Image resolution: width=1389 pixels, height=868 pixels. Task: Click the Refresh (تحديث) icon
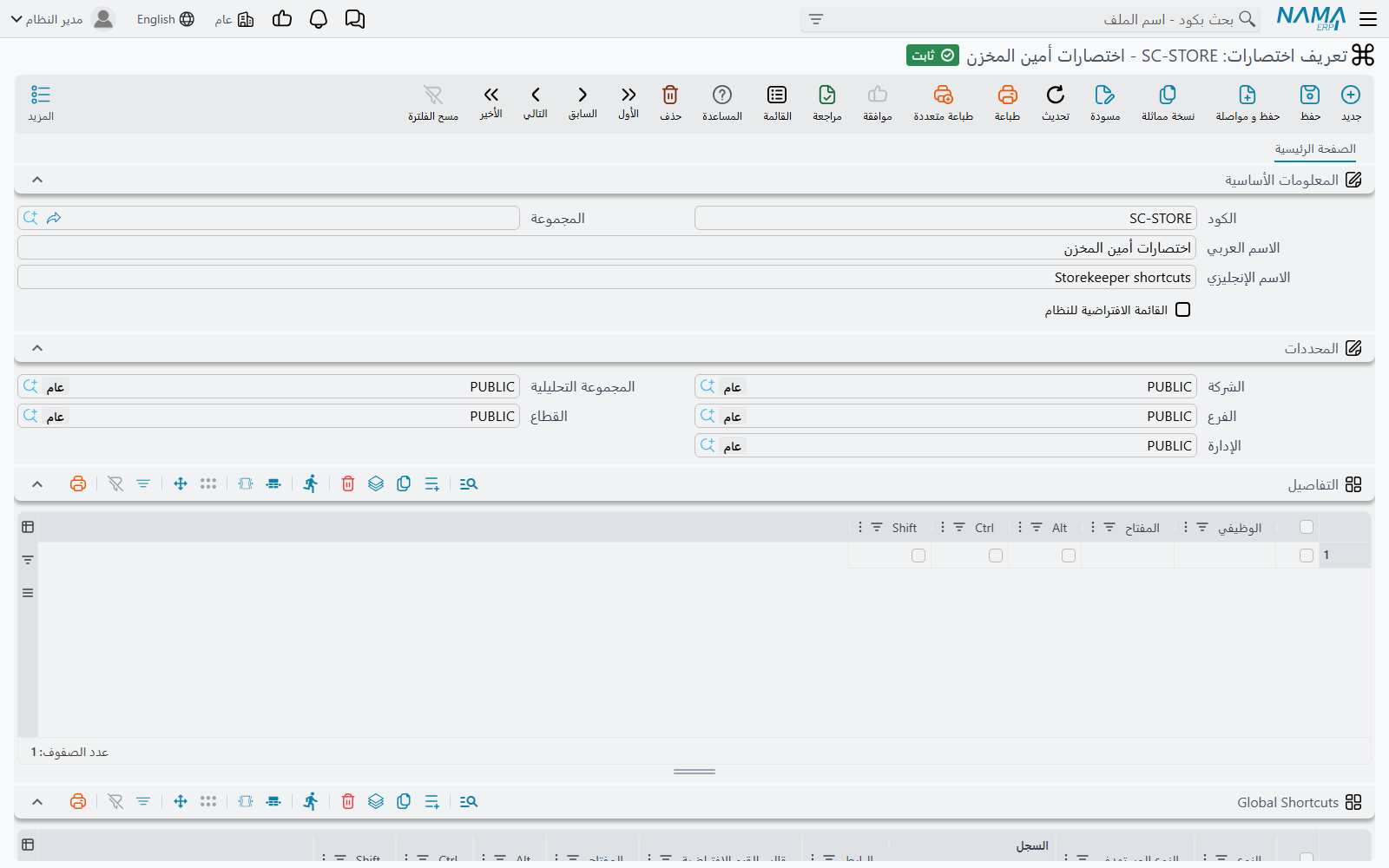[1056, 95]
